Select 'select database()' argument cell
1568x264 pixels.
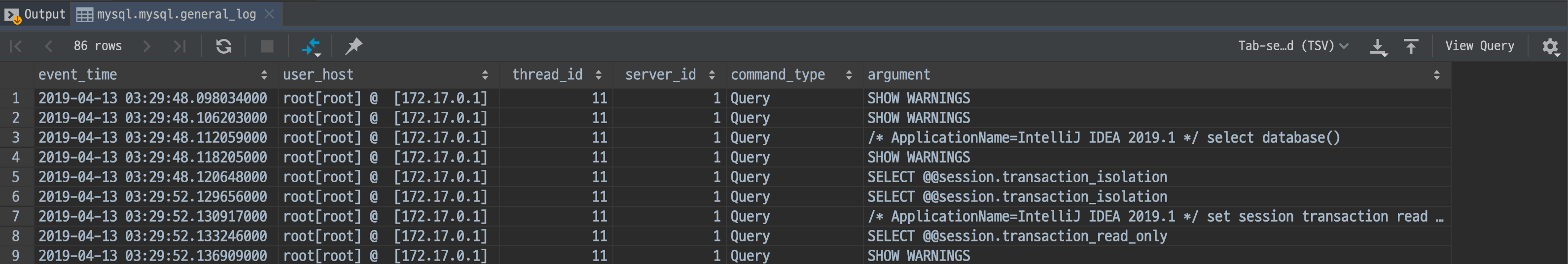coord(1156,137)
